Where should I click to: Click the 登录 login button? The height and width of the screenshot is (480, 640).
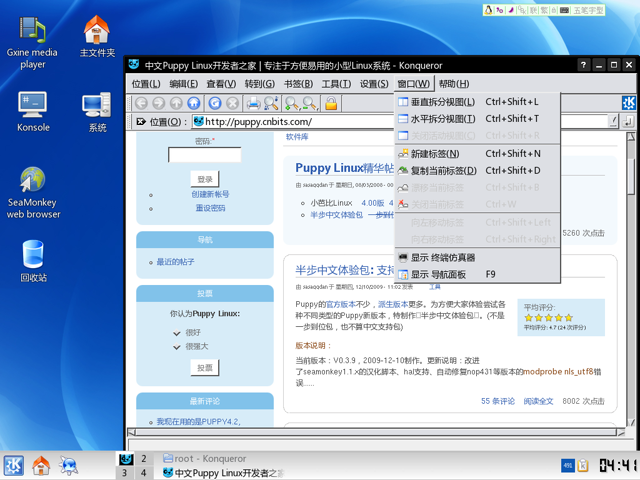tap(205, 179)
